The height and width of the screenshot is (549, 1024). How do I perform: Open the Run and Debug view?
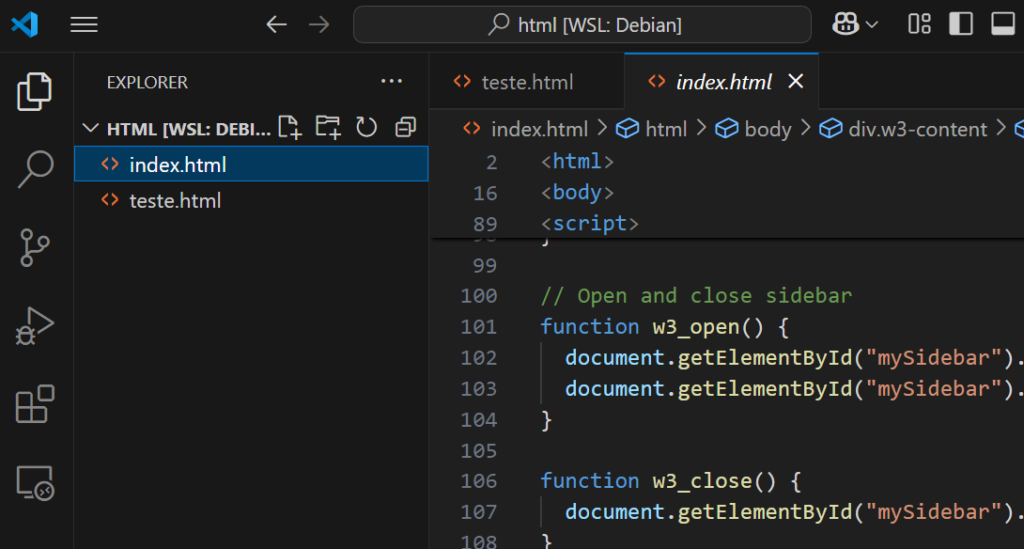click(35, 327)
